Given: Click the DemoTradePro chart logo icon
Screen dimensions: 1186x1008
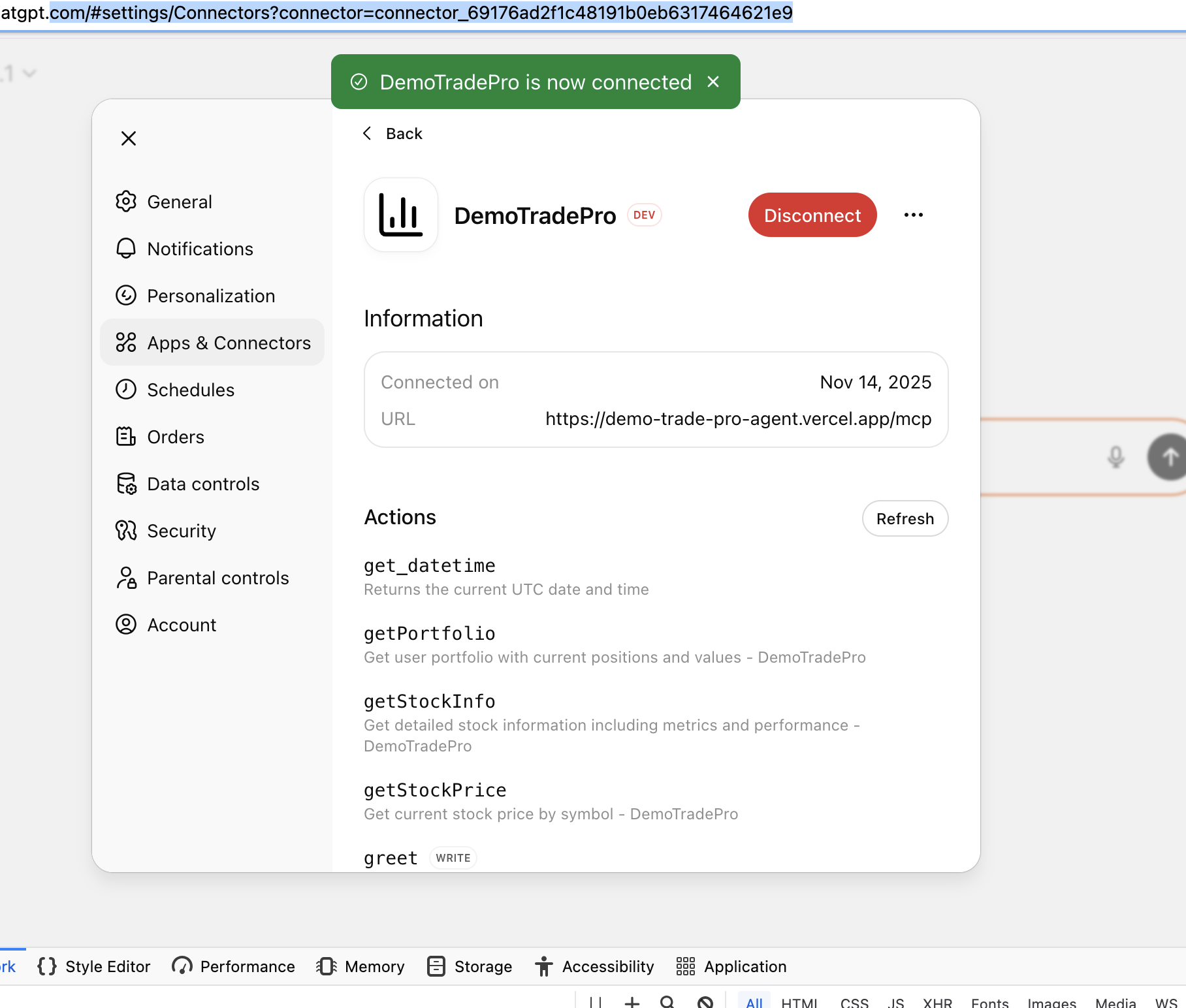Looking at the screenshot, I should point(400,215).
